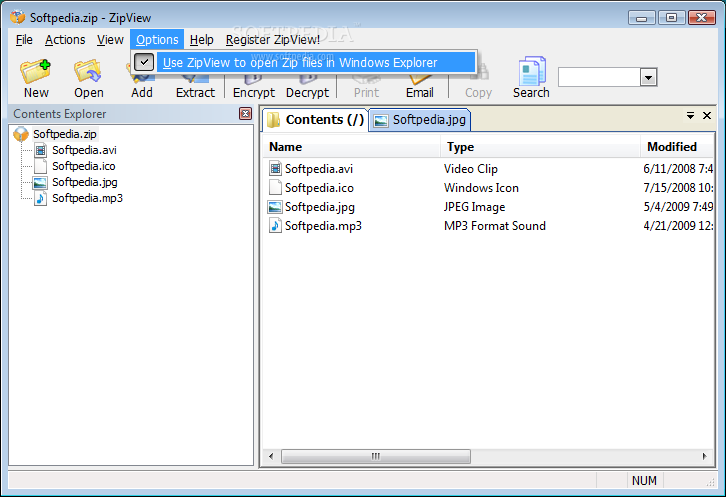Click the Extract toolbar button label
Image resolution: width=726 pixels, height=497 pixels.
[x=195, y=93]
